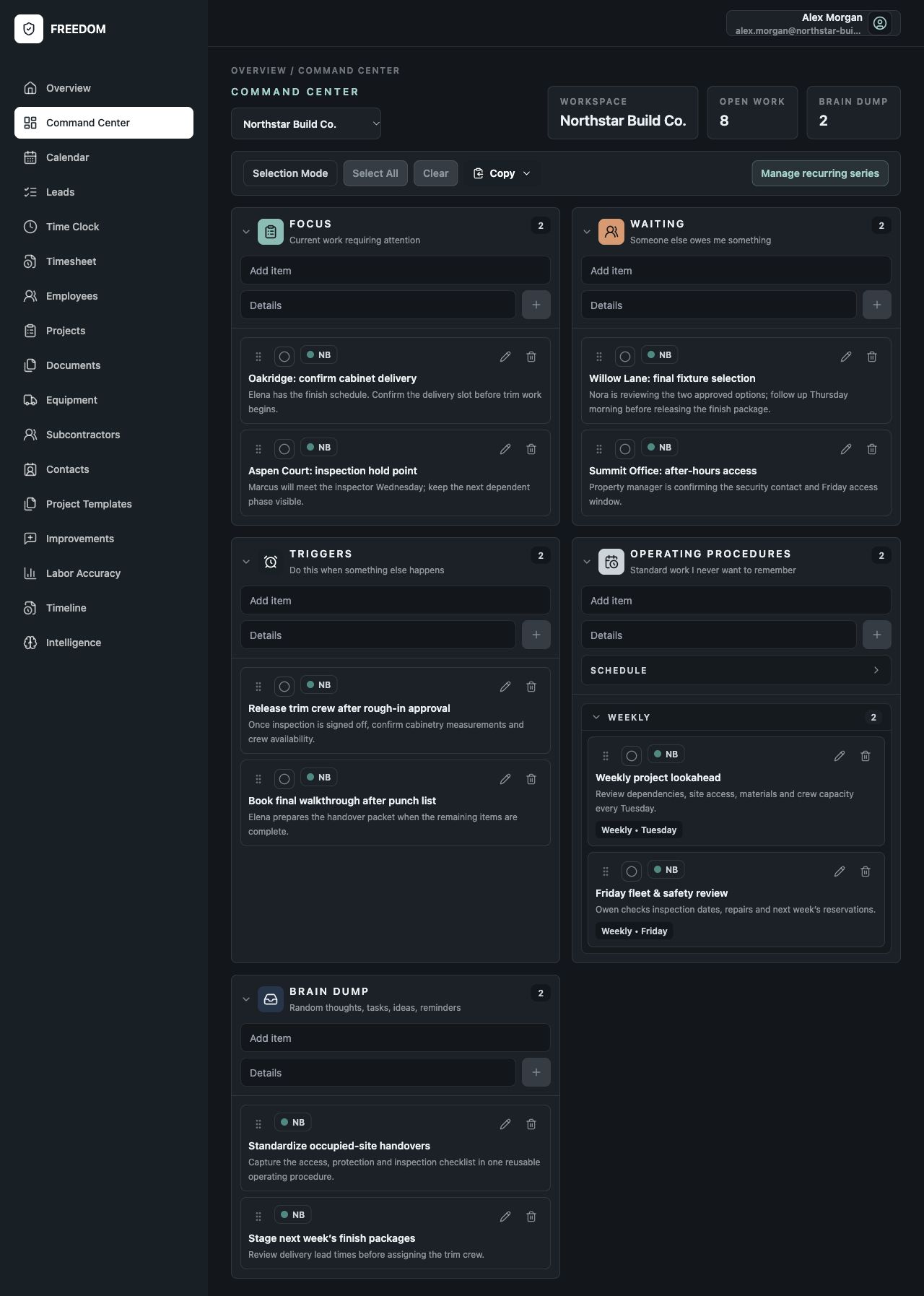
Task: Click the Waiting add item plus button
Action: click(877, 305)
